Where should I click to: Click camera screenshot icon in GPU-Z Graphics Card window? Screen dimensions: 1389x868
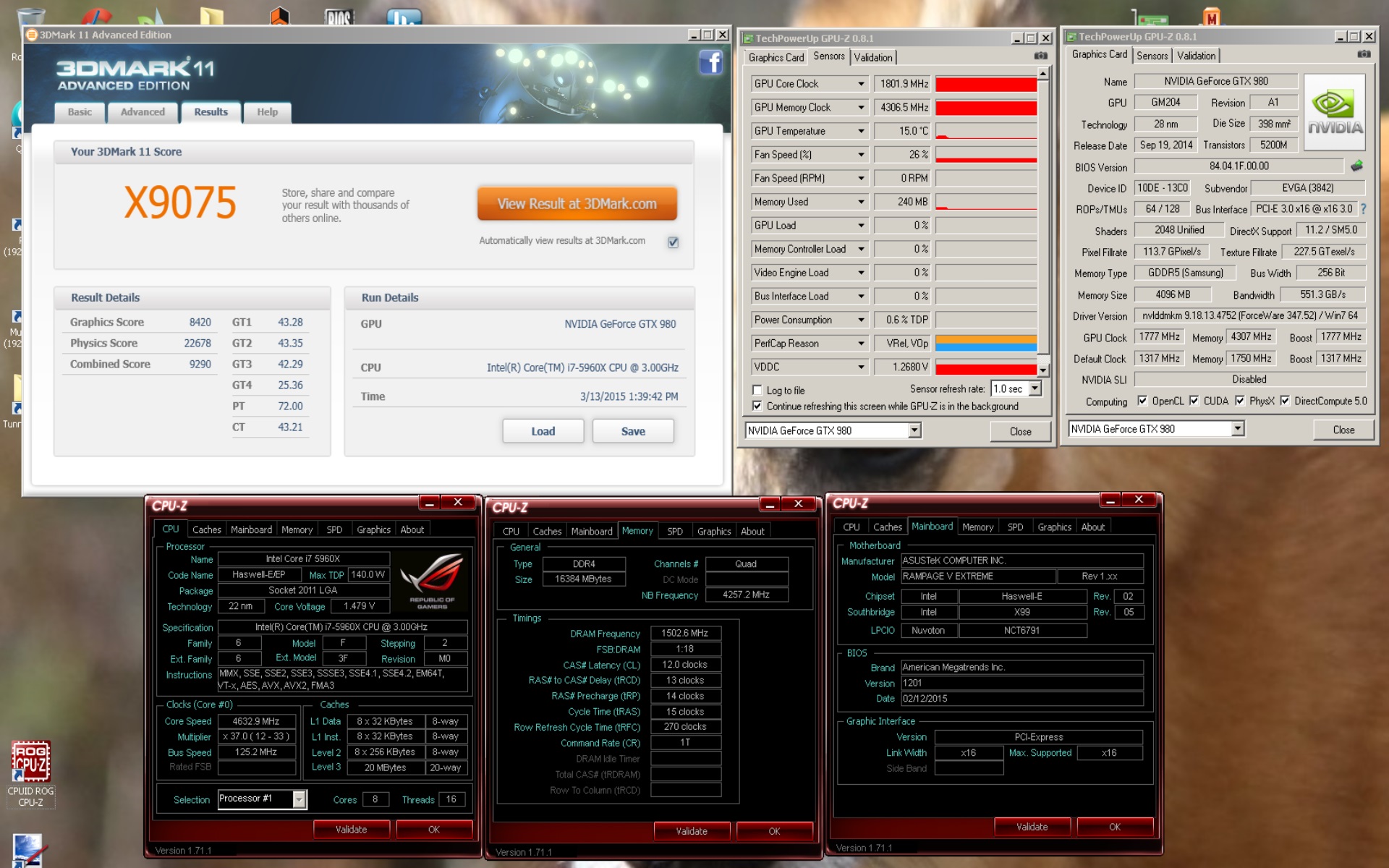click(x=1364, y=54)
